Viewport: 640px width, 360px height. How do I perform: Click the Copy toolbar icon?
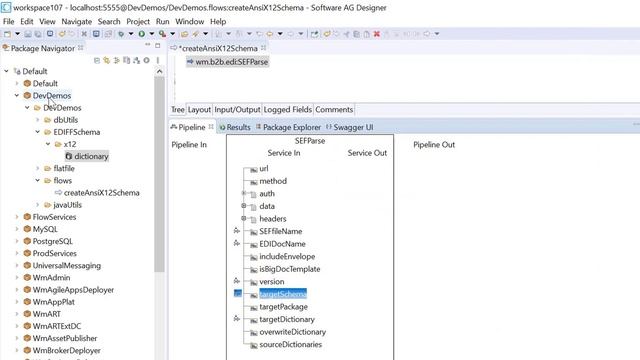356,34
